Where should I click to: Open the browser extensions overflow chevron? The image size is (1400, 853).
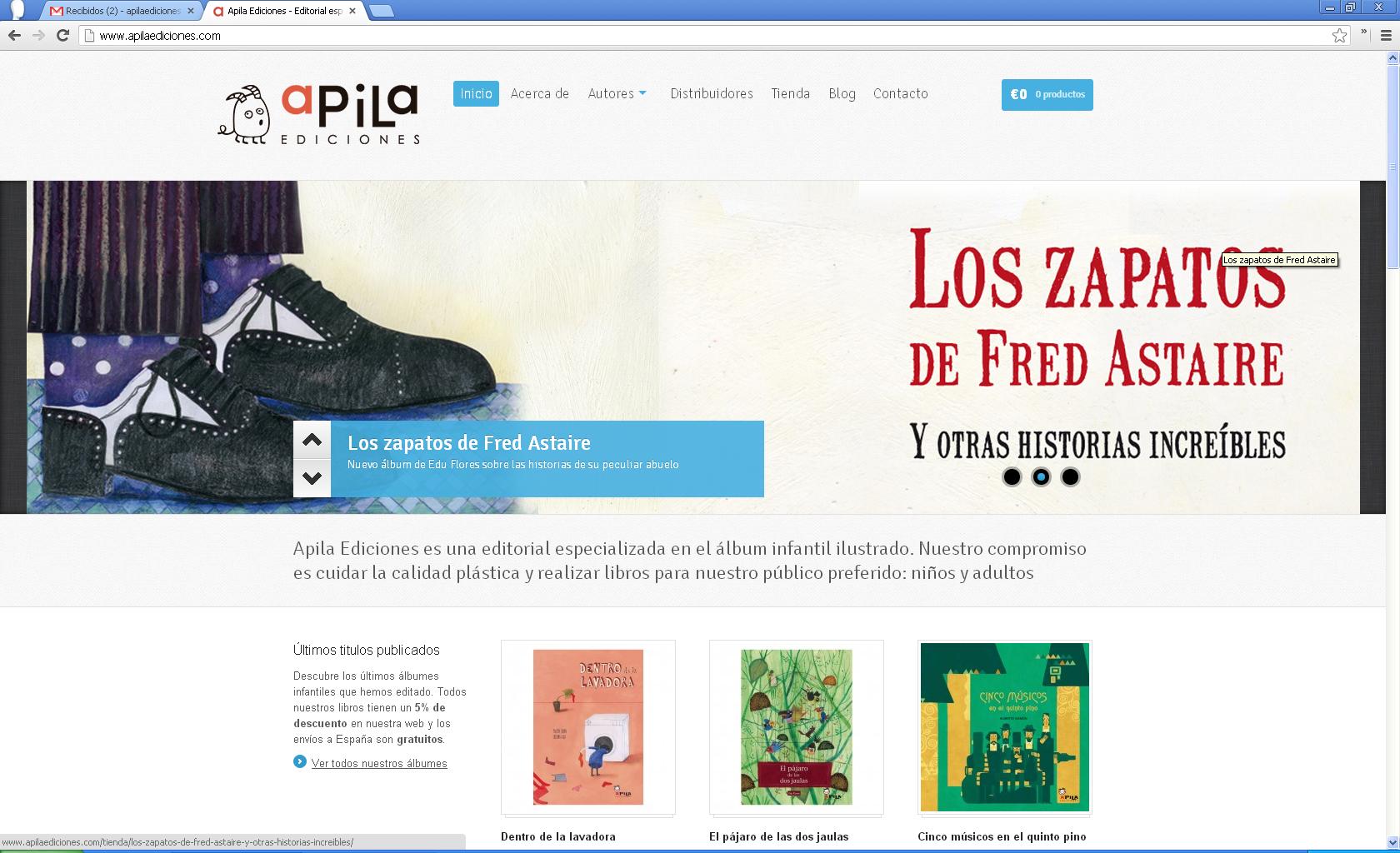[1364, 33]
